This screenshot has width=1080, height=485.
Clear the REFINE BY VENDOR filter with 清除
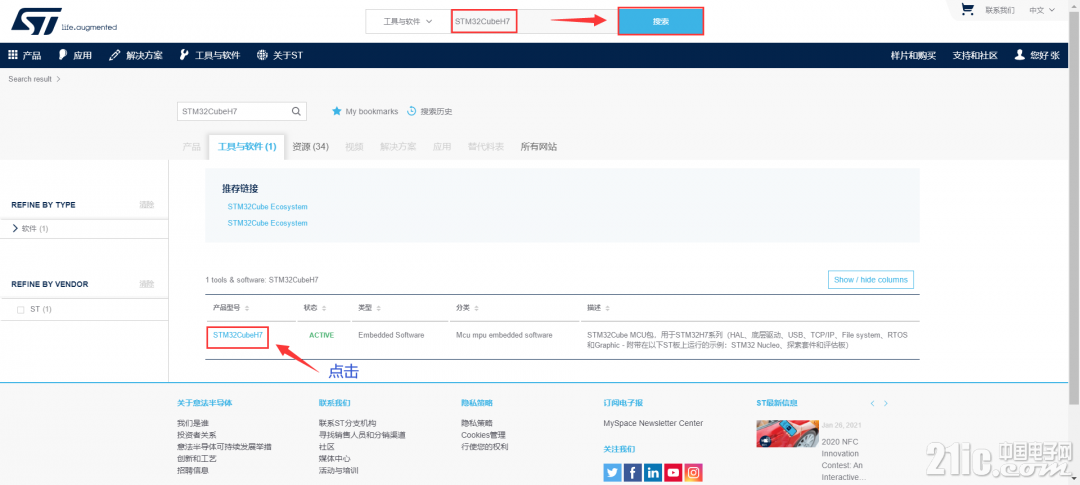(147, 284)
